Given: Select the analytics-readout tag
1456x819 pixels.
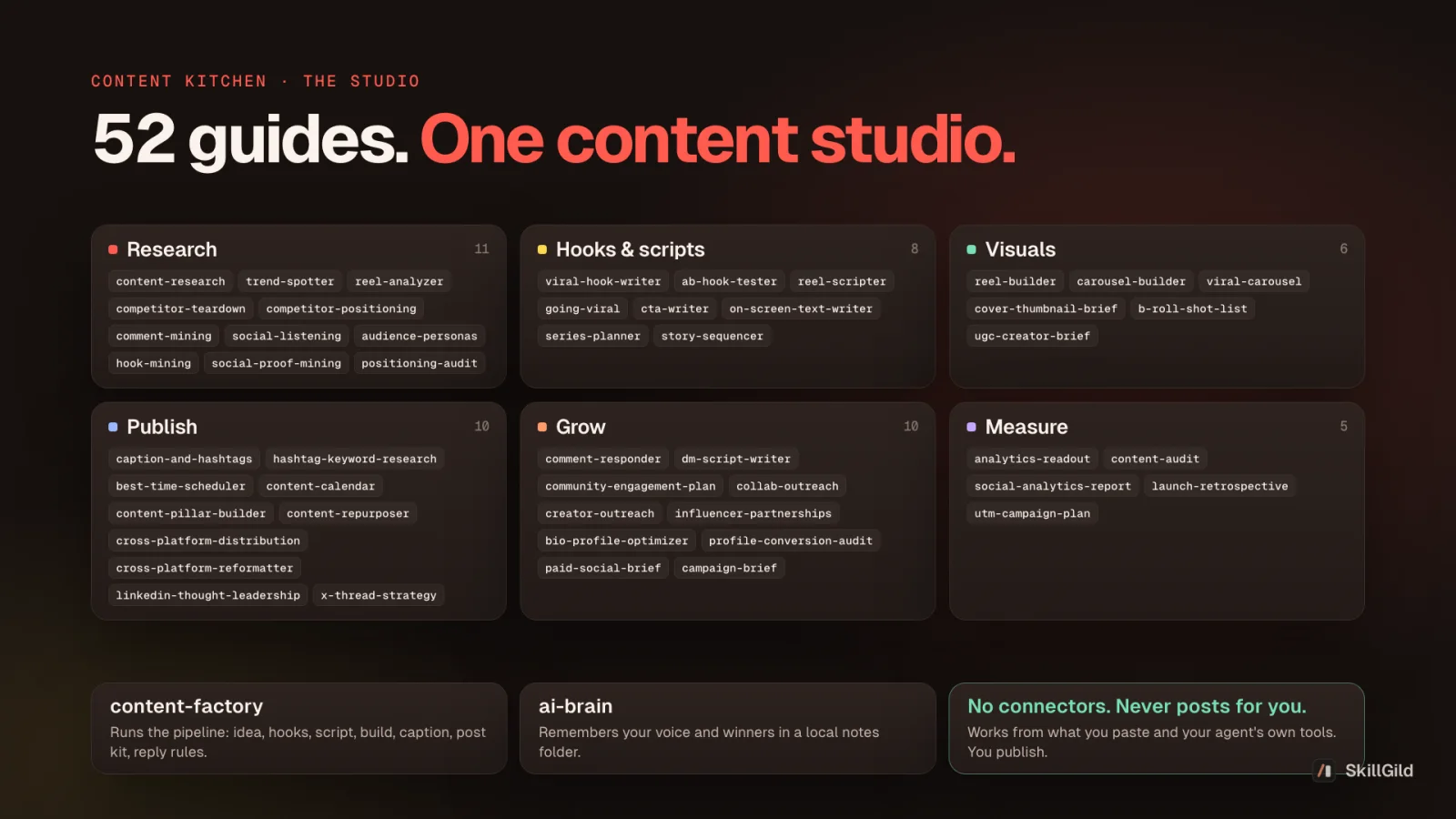Looking at the screenshot, I should [1032, 459].
